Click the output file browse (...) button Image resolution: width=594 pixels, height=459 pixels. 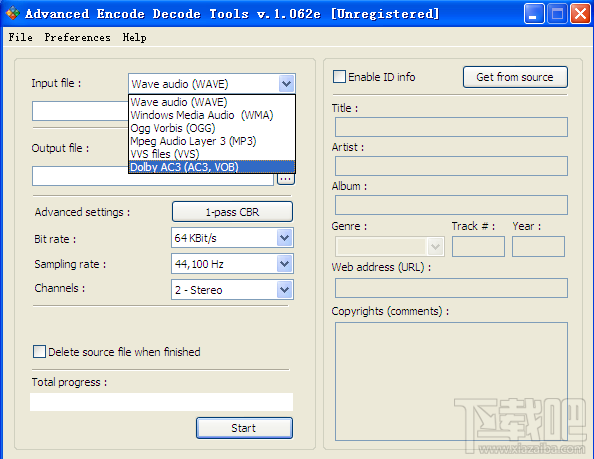click(x=286, y=179)
